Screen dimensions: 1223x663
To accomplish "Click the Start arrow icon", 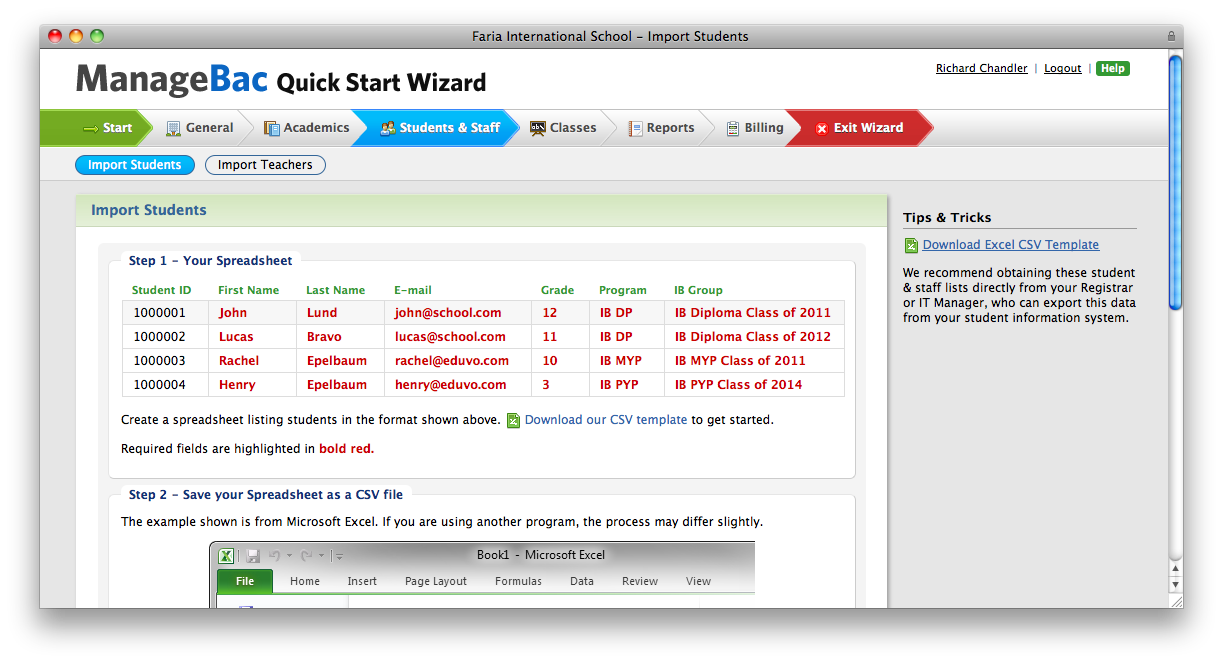I will pos(90,128).
